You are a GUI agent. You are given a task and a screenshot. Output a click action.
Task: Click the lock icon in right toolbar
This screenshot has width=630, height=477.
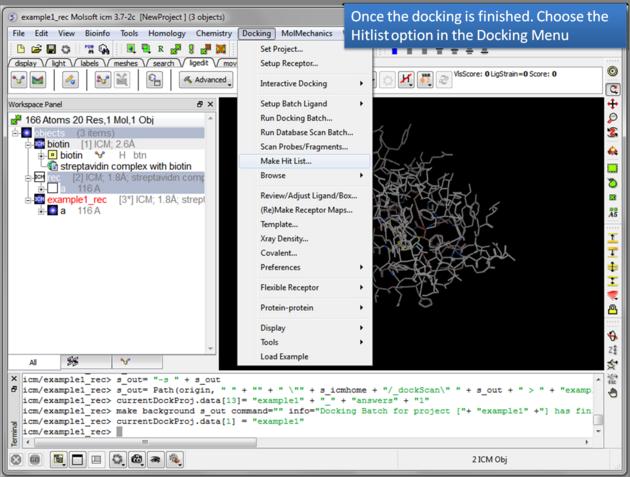pyautogui.click(x=613, y=310)
